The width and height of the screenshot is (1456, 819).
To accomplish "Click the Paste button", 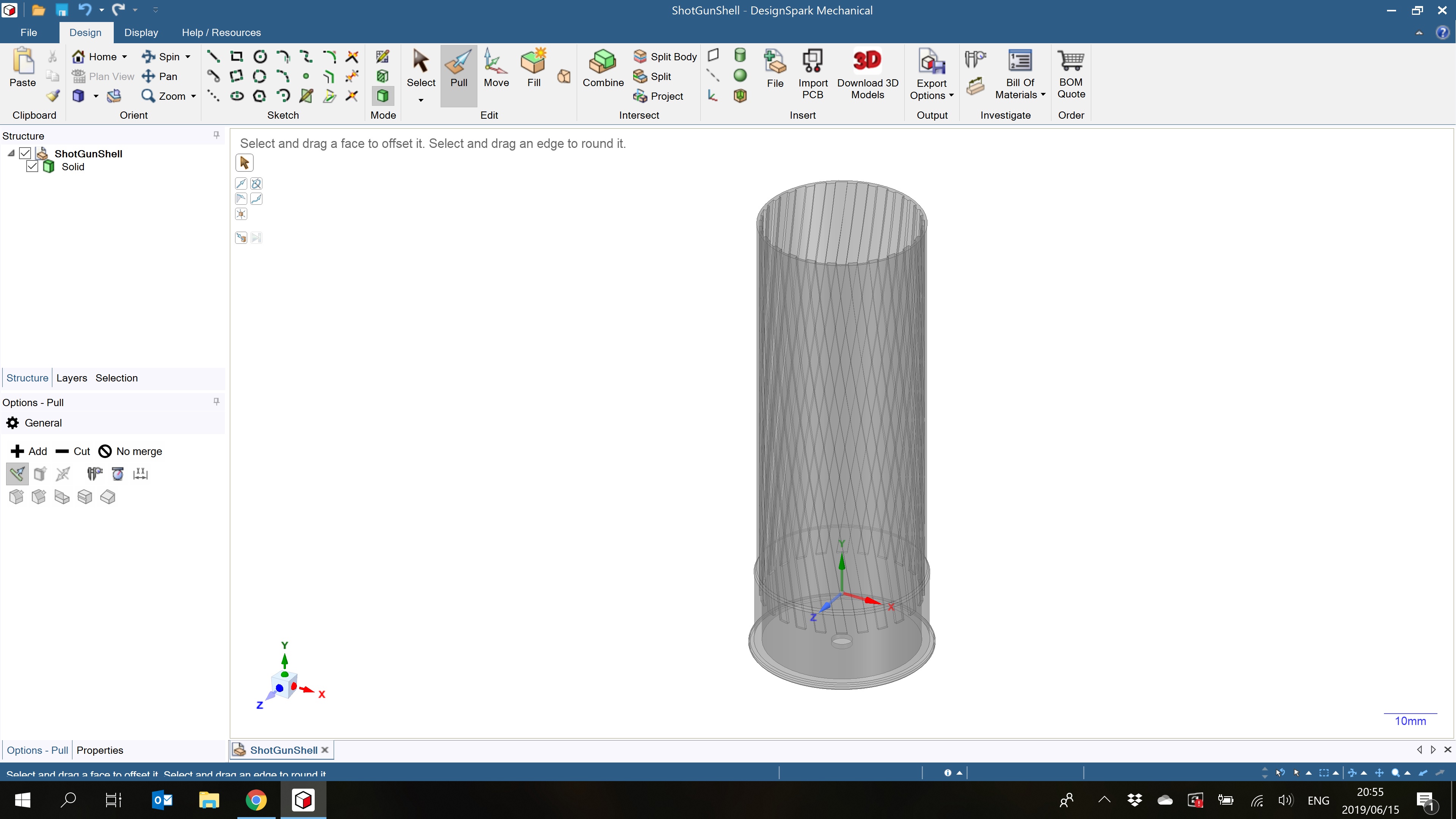I will point(23,68).
